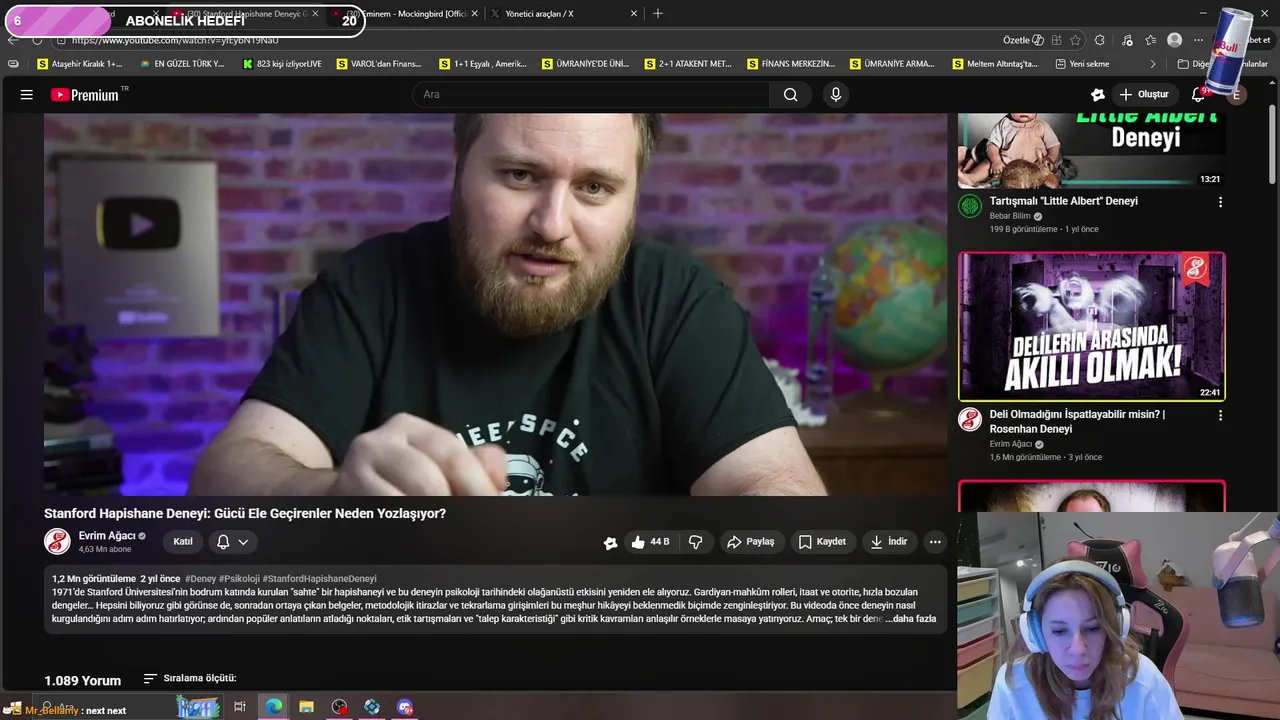
Task: Reload page with browser refresh icon
Action: pos(37,40)
